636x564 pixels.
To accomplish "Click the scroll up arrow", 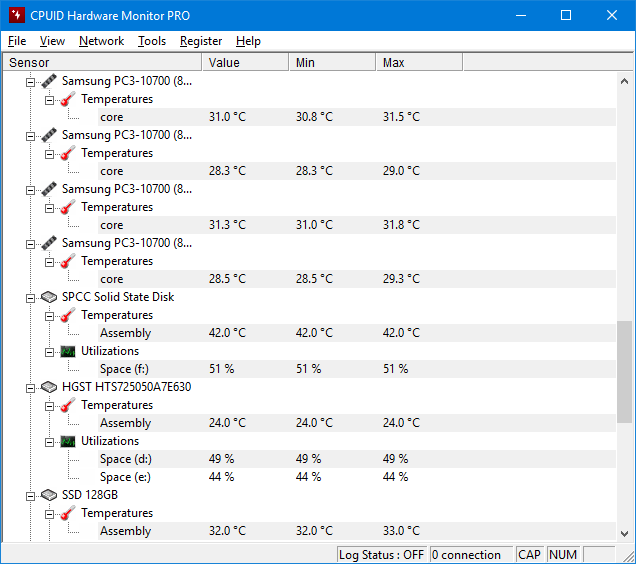I will (624, 81).
